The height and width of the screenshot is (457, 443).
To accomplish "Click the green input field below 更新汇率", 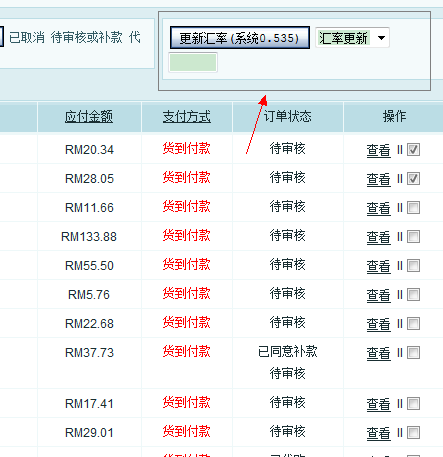I will click(193, 62).
